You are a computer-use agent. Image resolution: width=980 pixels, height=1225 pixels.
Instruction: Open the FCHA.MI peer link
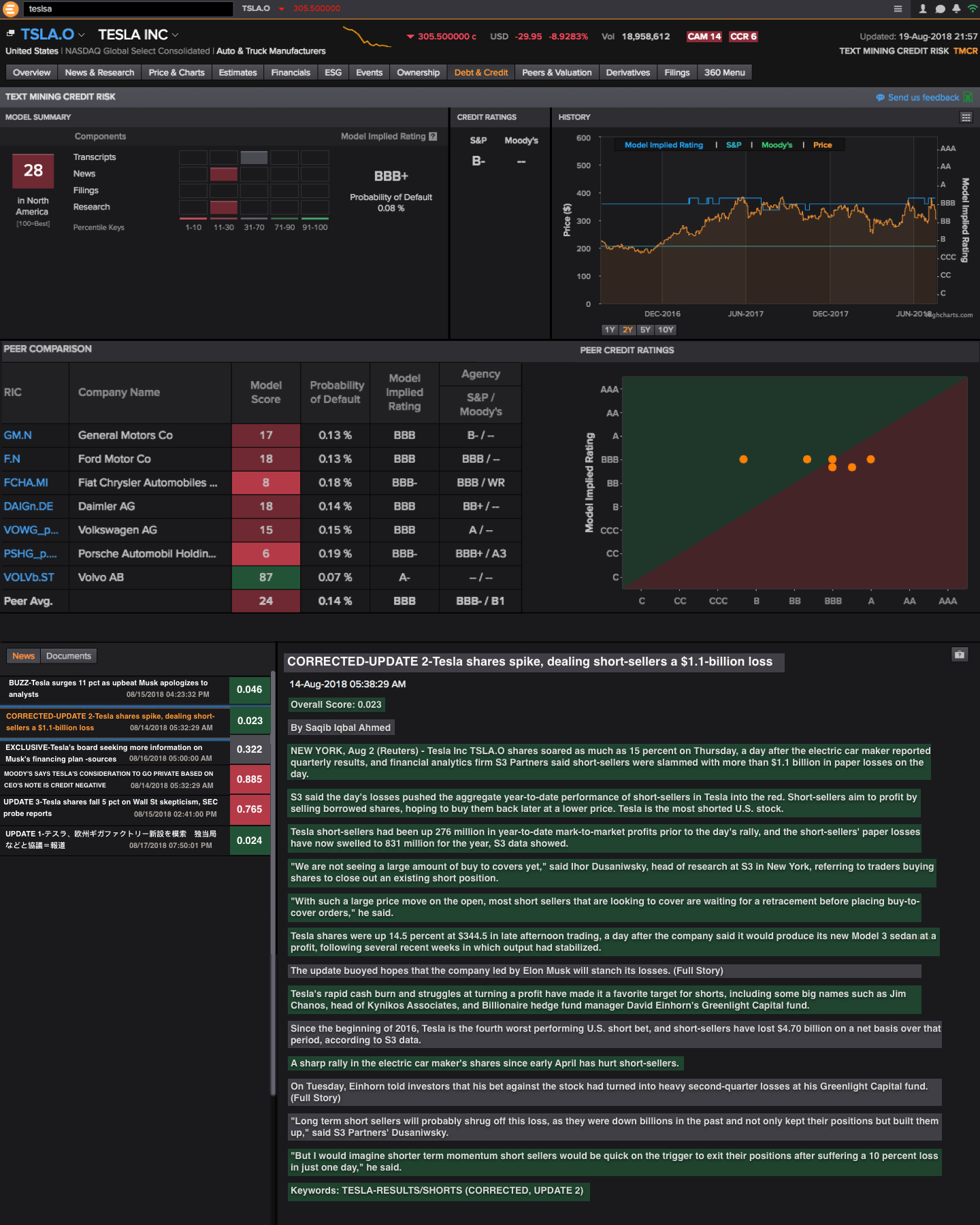(x=26, y=483)
